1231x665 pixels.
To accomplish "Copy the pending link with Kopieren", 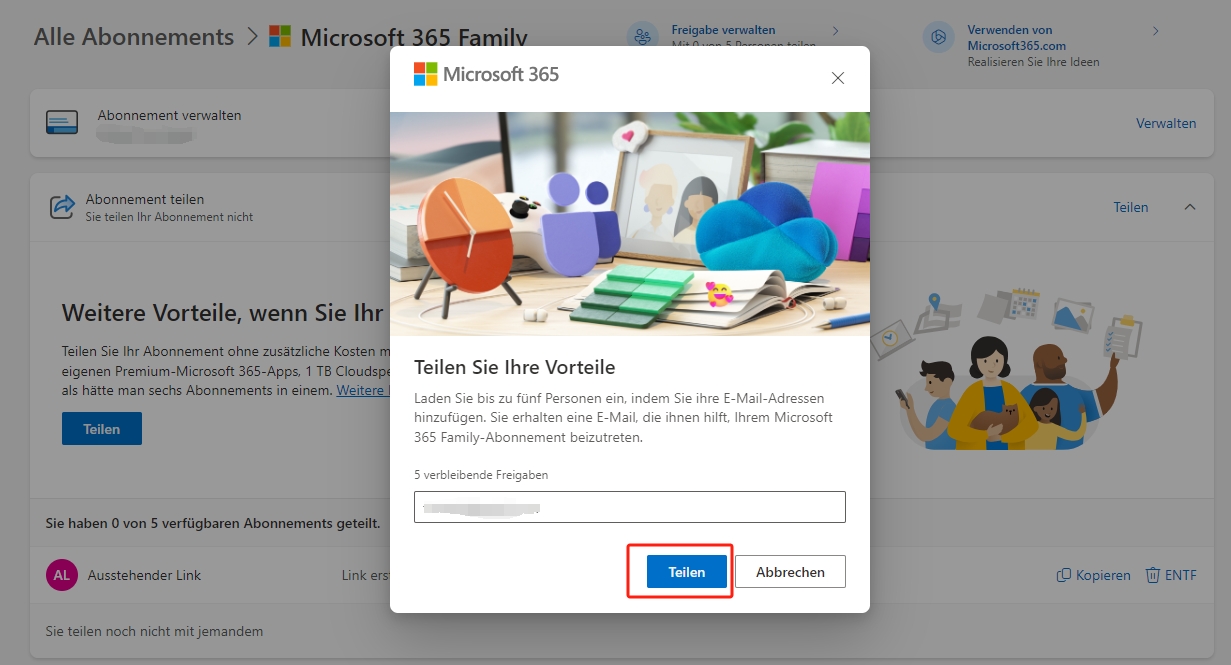I will 1094,575.
